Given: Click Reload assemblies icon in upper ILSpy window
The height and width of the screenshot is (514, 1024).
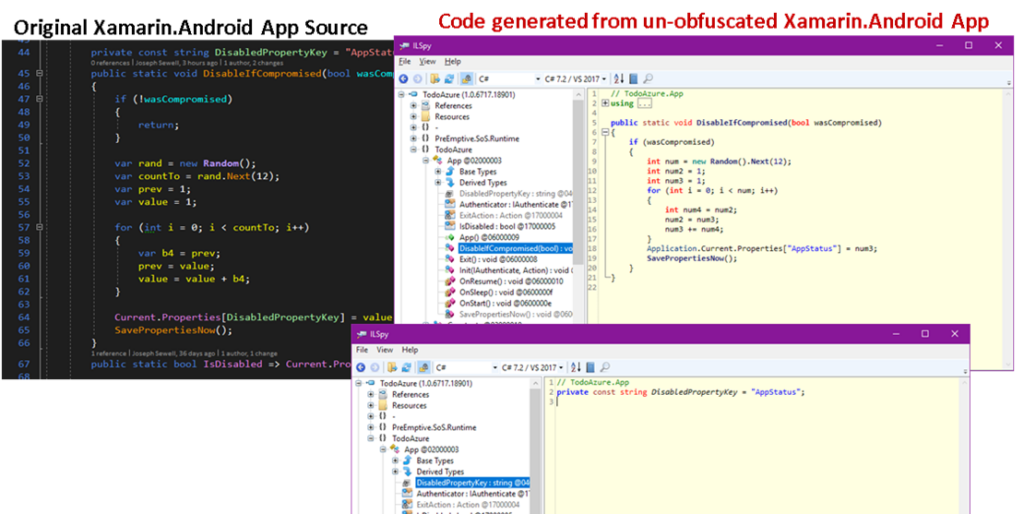Looking at the screenshot, I should pyautogui.click(x=449, y=79).
